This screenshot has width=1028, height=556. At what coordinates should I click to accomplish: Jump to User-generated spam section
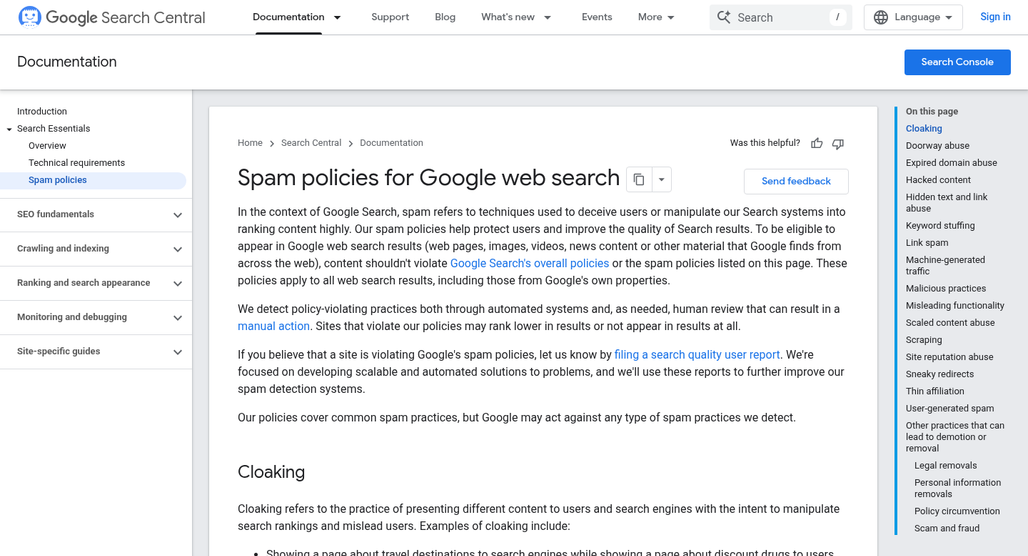(x=950, y=408)
